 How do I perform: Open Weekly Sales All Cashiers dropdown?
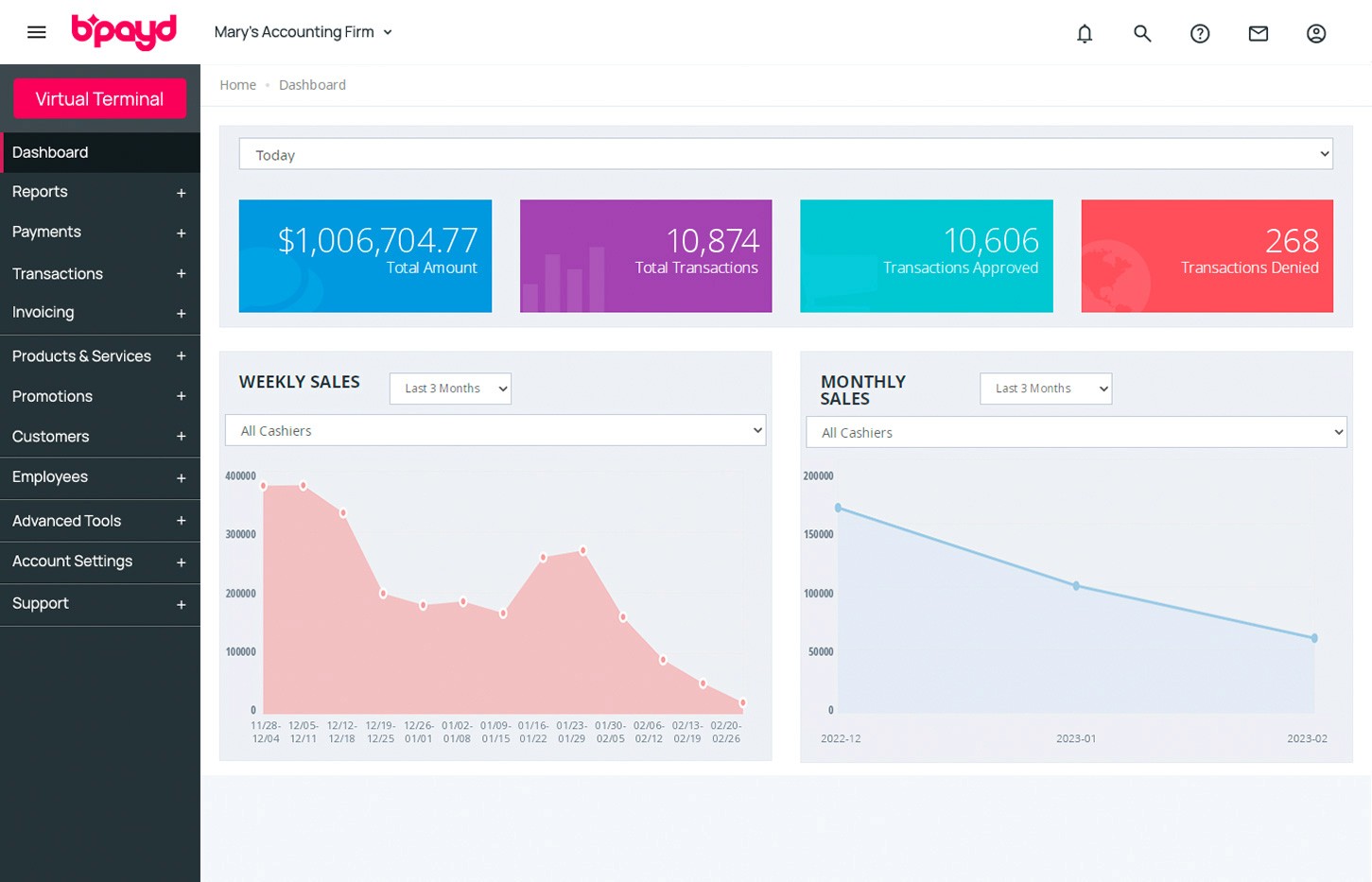click(495, 430)
